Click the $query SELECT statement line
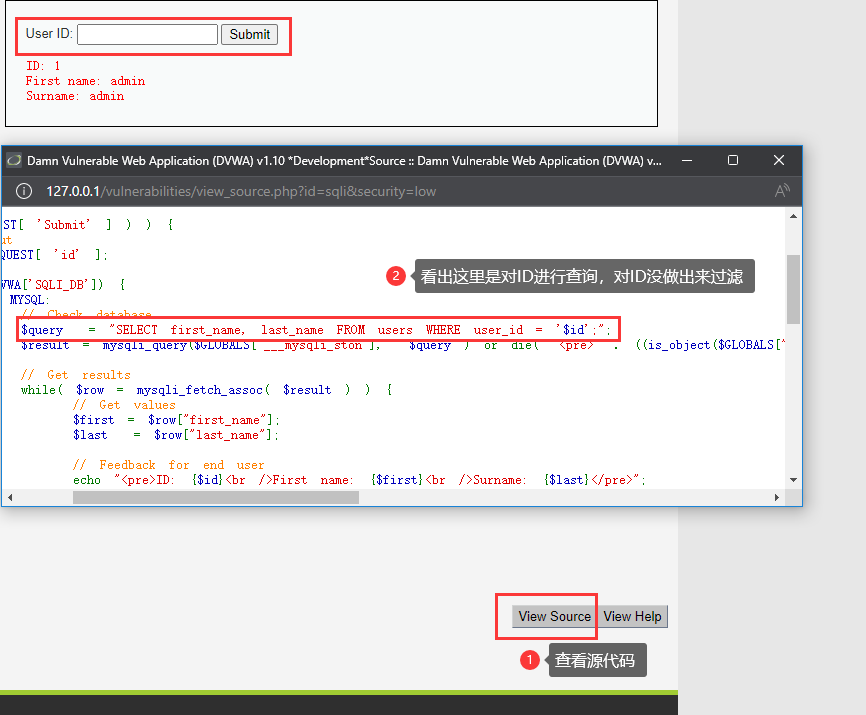Screen dimensions: 866x715 316,330
